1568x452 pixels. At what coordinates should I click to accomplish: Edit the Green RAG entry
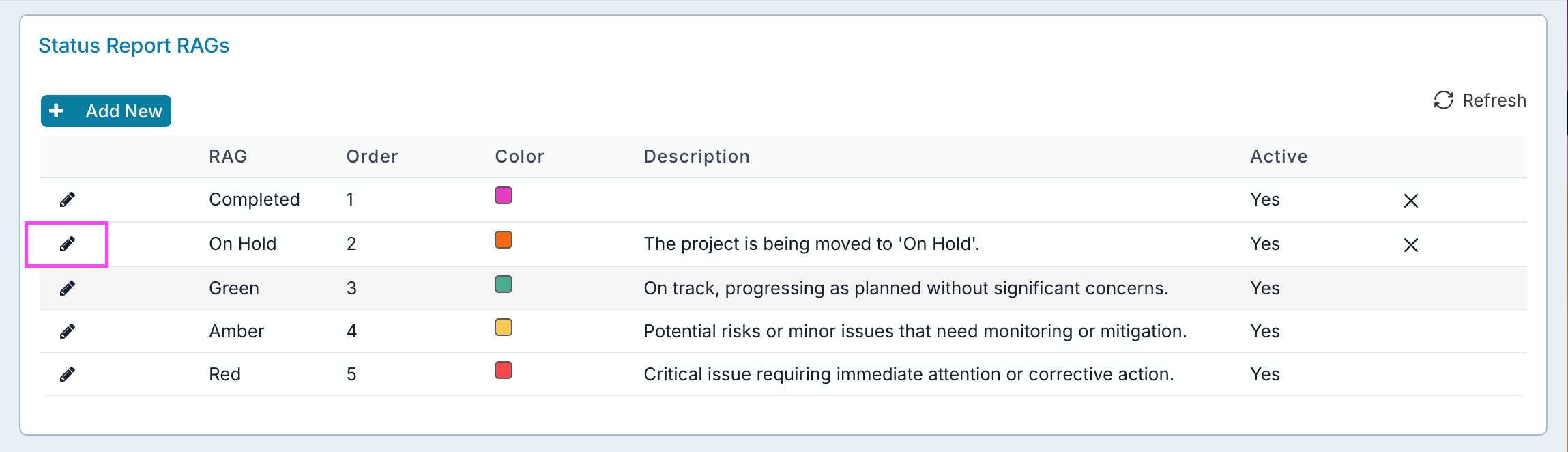[x=67, y=288]
